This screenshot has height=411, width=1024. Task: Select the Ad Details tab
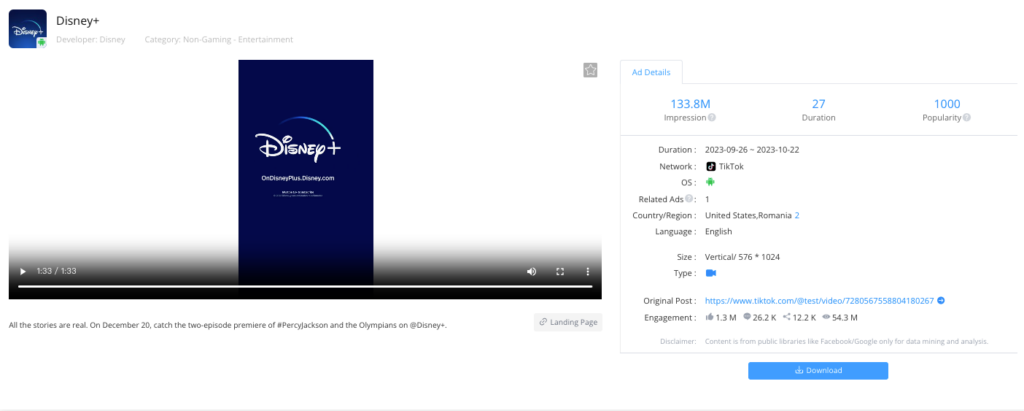point(651,73)
